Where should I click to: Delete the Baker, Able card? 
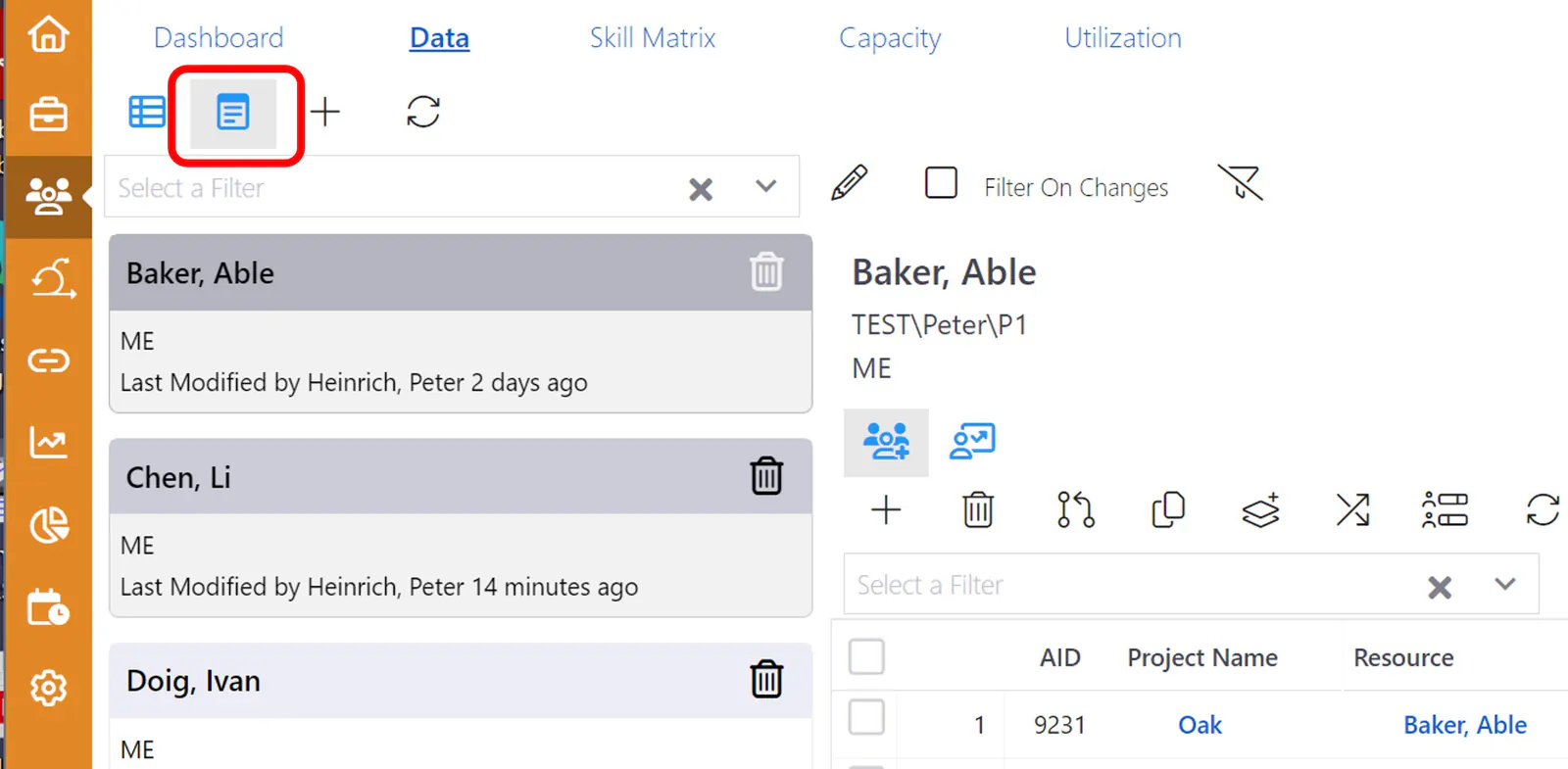click(766, 272)
